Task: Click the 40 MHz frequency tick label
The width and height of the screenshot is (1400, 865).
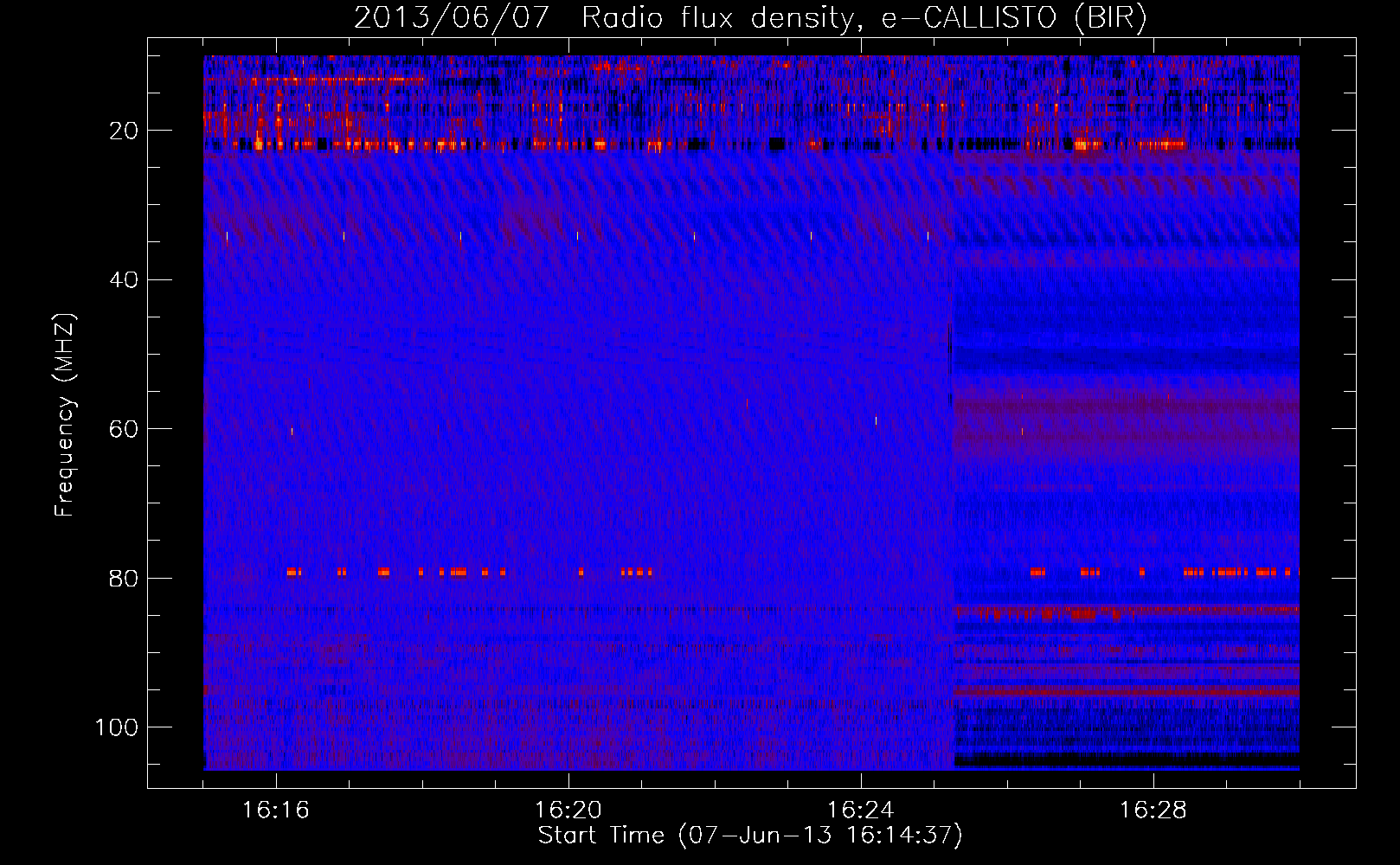Action: 125,280
